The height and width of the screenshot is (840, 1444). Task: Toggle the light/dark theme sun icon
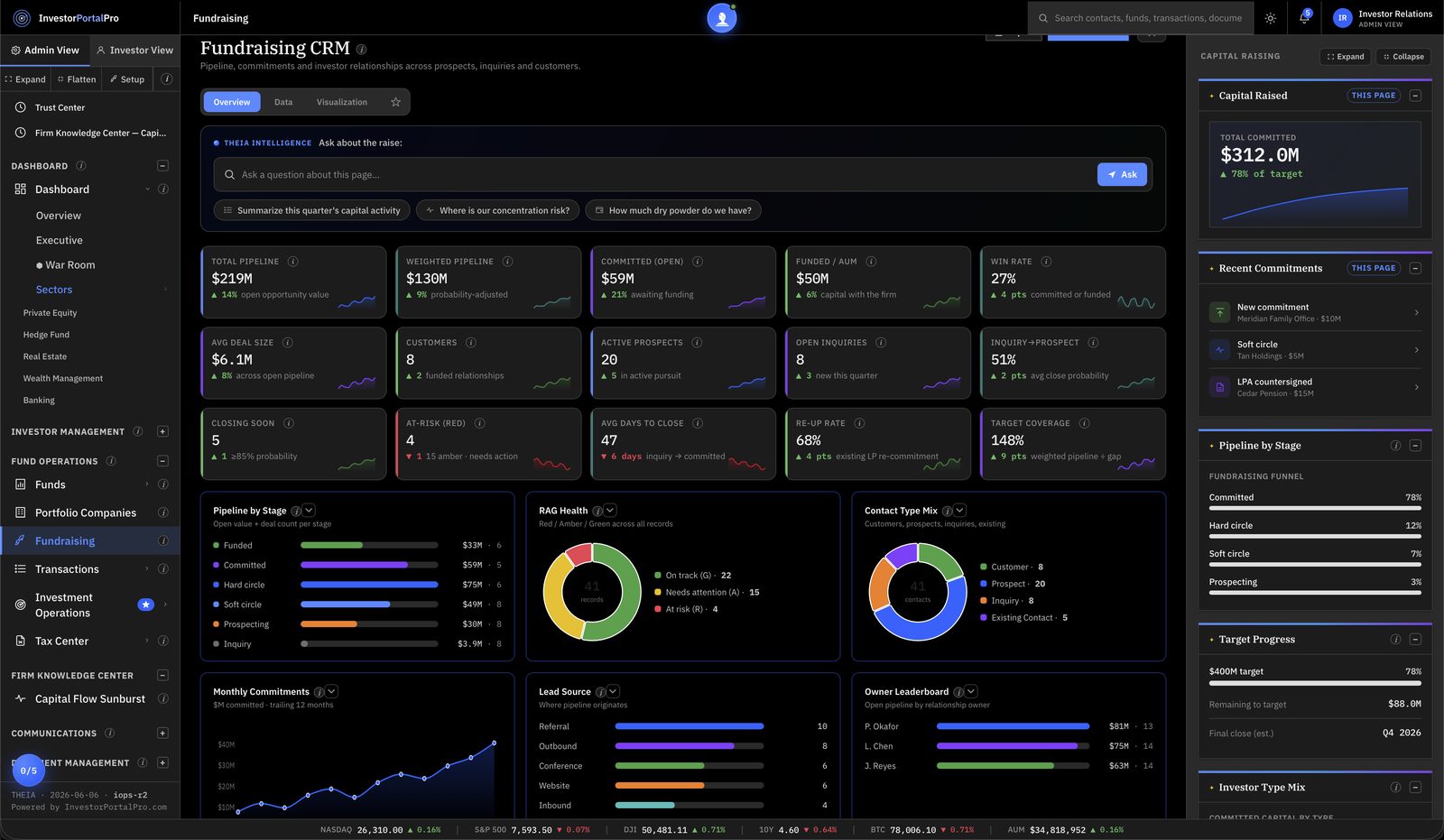tap(1271, 18)
